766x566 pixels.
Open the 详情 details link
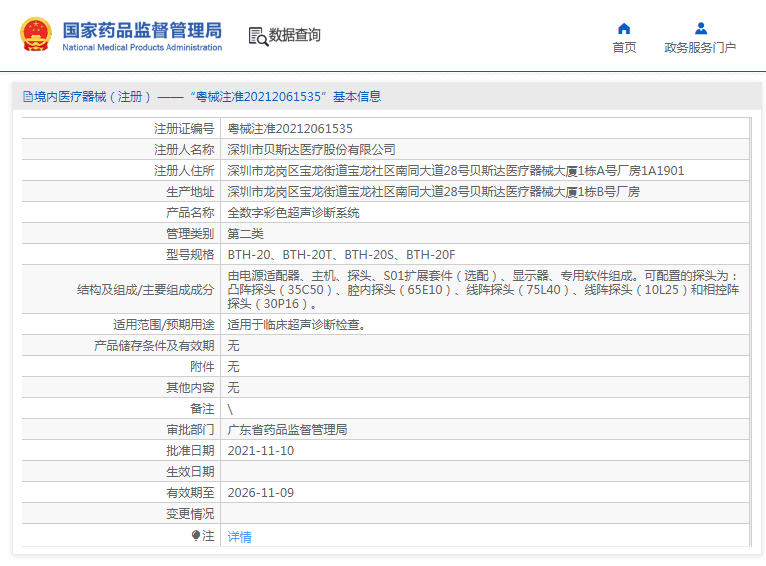[x=239, y=537]
